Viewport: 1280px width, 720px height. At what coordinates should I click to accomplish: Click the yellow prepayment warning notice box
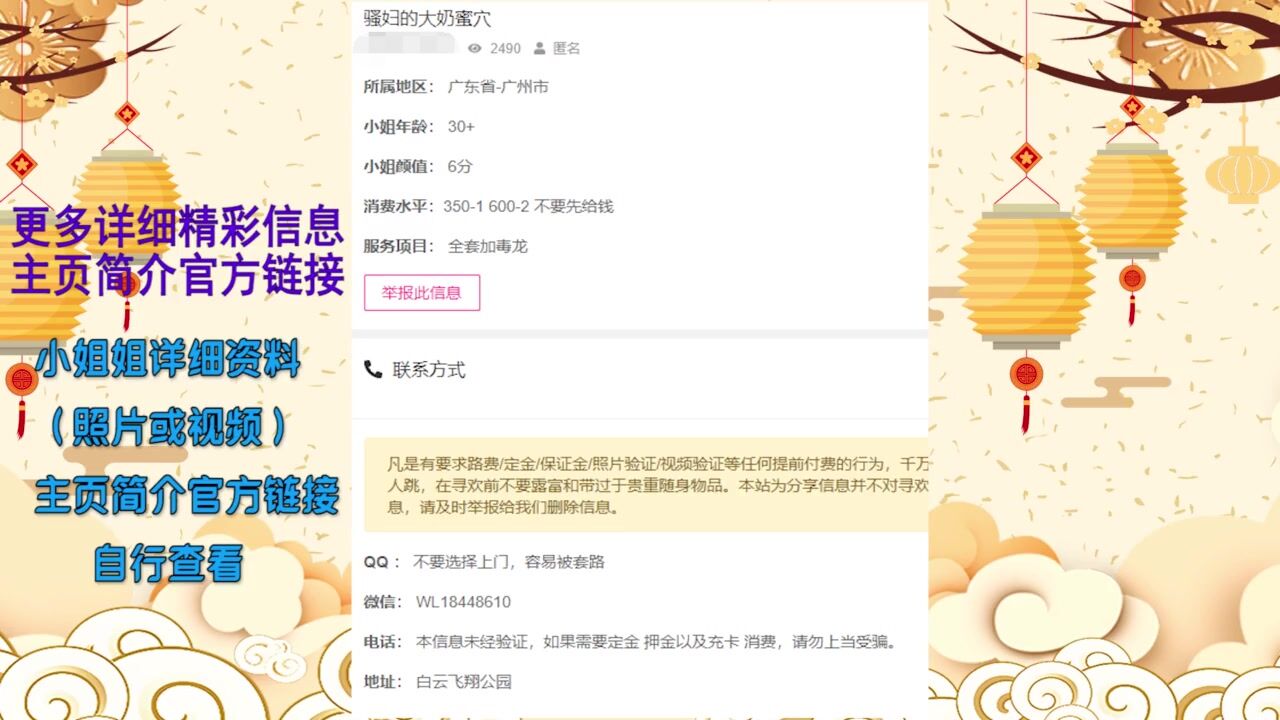[x=646, y=485]
